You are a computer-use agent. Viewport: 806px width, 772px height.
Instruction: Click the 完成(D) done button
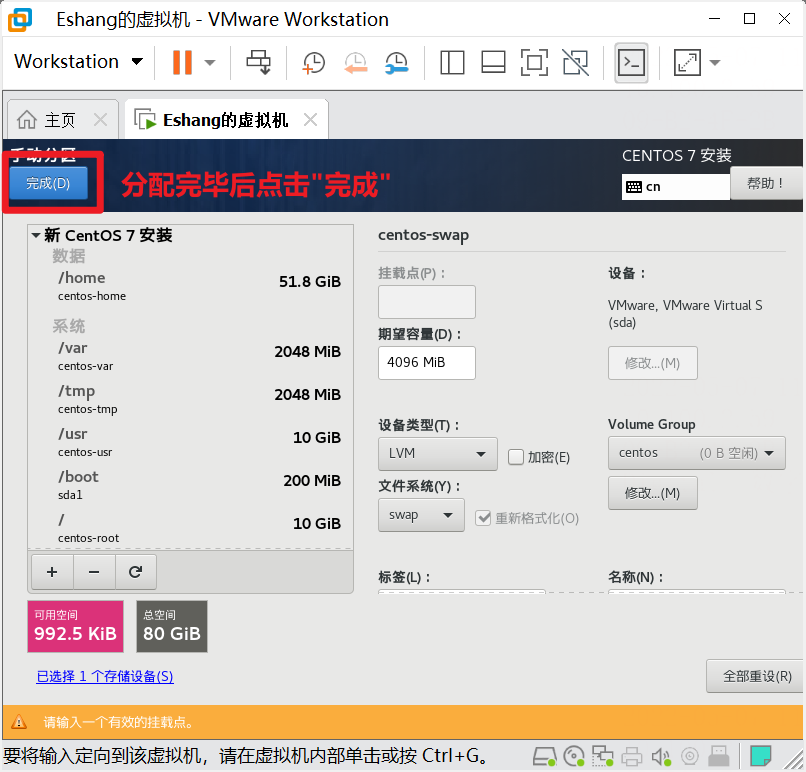click(48, 183)
